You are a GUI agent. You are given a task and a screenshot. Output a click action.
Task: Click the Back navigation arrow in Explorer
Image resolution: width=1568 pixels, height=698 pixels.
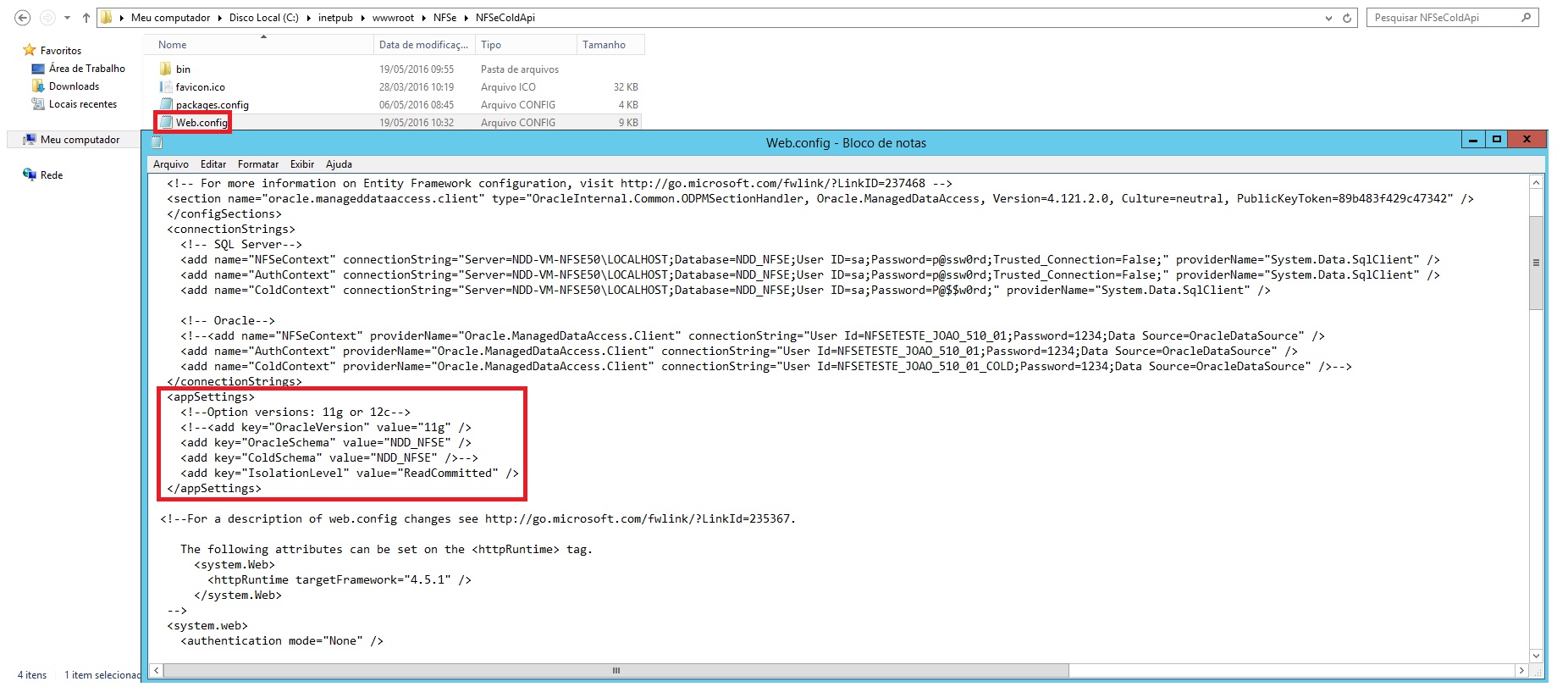click(x=23, y=18)
